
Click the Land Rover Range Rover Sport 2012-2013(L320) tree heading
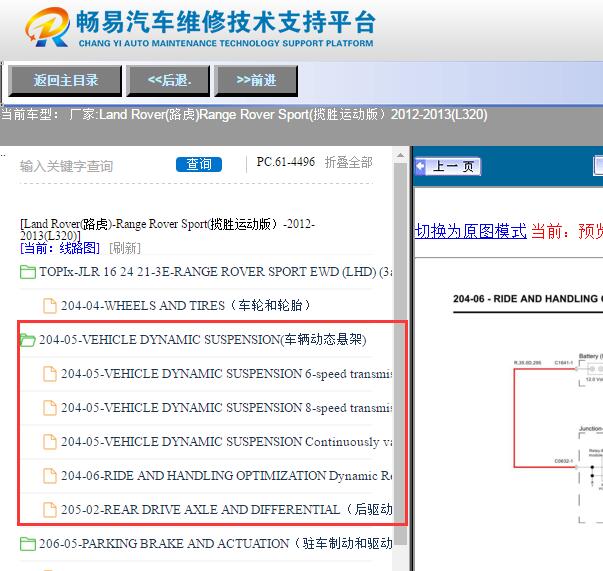pos(167,230)
